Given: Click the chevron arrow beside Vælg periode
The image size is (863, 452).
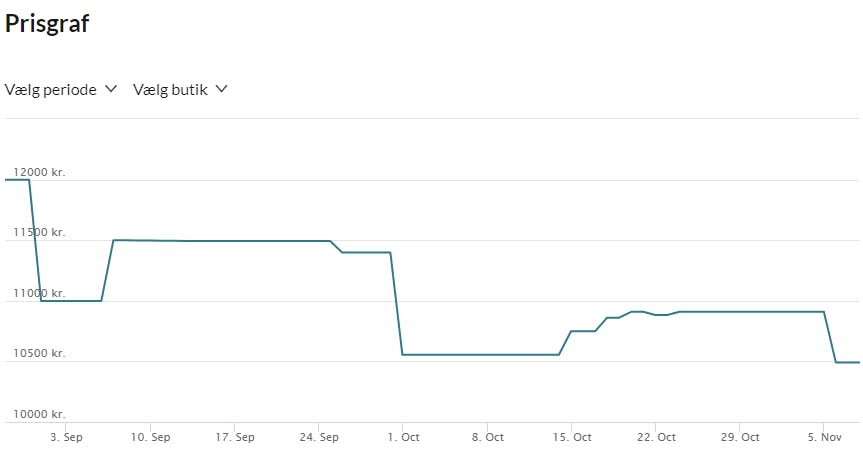Looking at the screenshot, I should (109, 90).
